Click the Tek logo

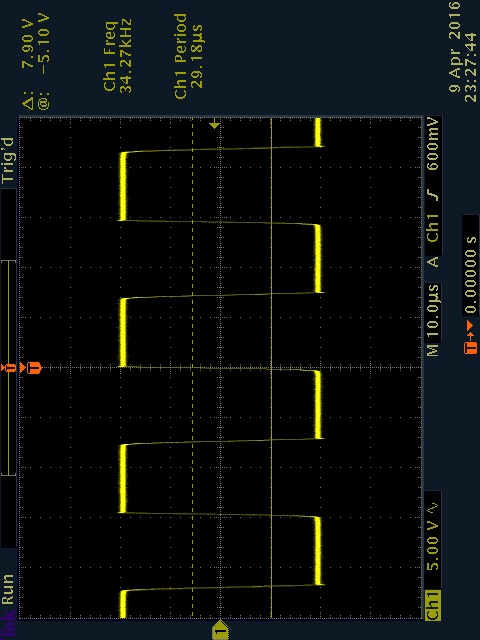(8, 622)
